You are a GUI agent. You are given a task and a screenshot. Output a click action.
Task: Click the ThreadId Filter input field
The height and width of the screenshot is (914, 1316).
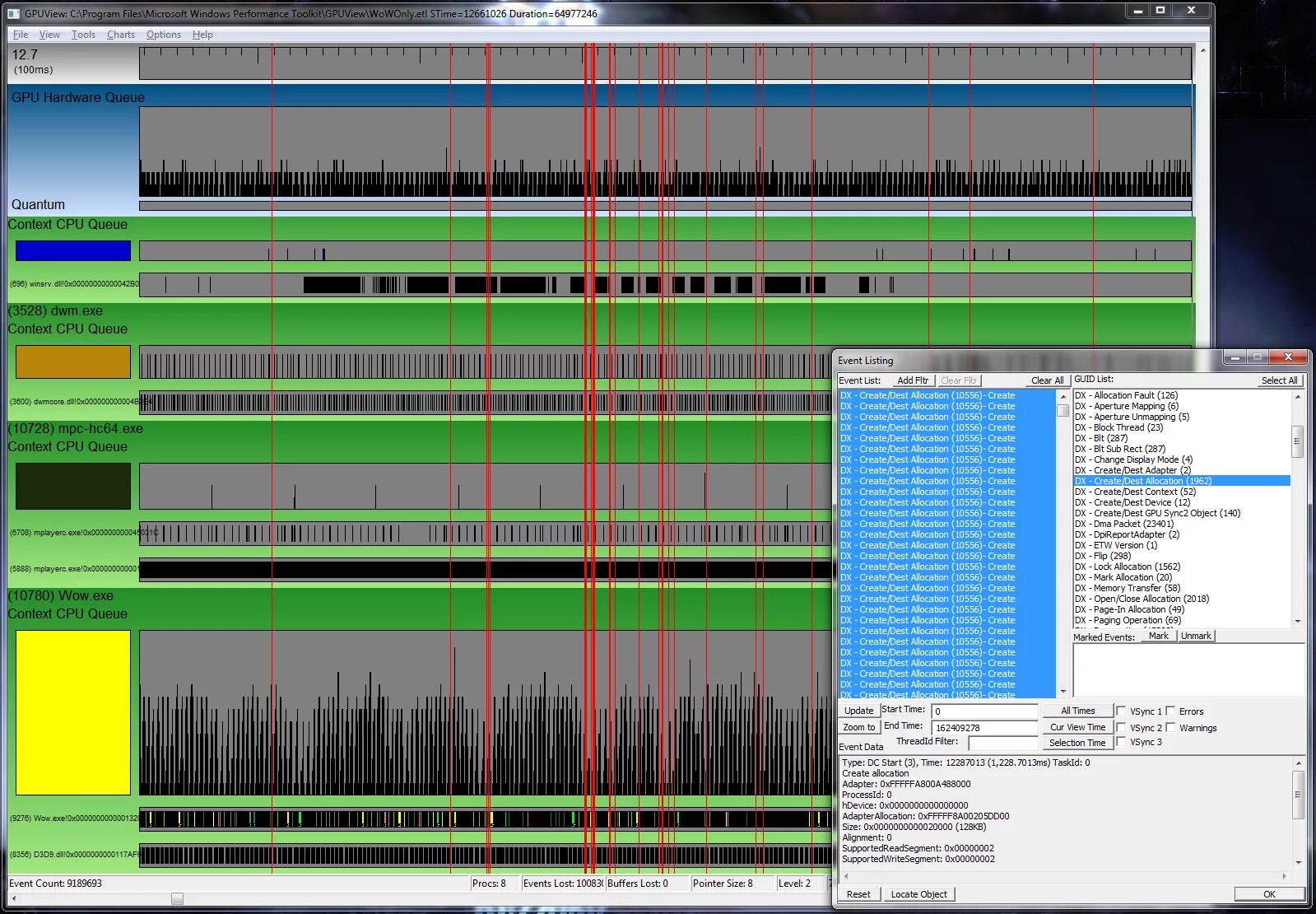(x=1002, y=744)
